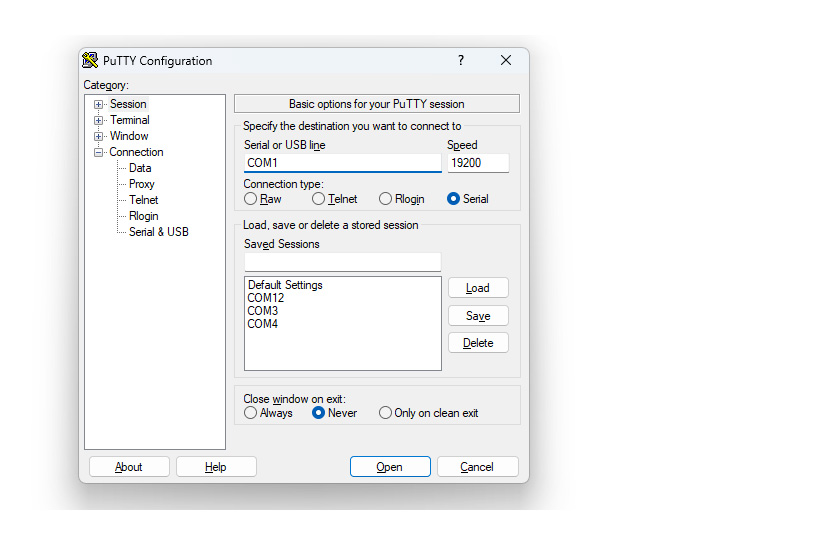Collapse the Connection tree node
Image resolution: width=830 pixels, height=544 pixels.
[98, 152]
